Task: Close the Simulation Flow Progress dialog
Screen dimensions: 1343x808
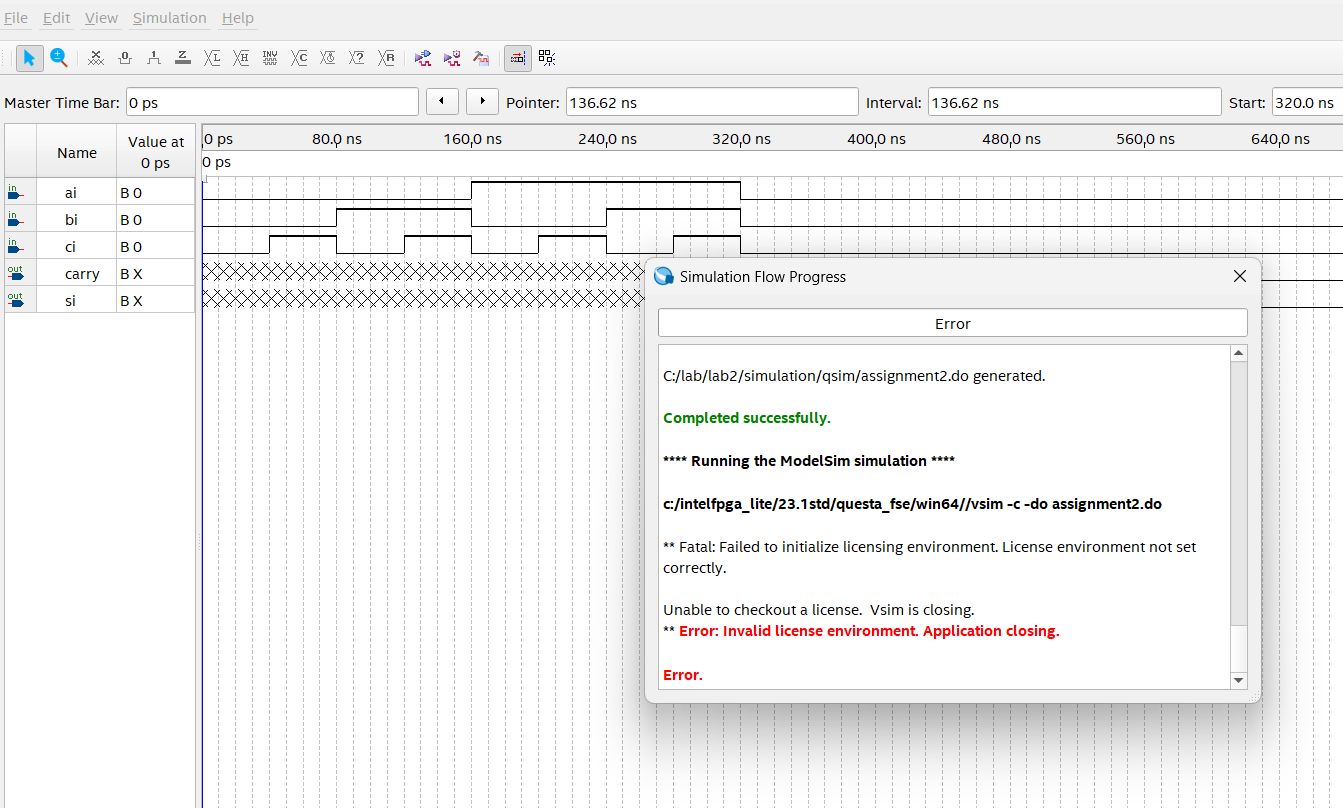Action: click(x=1240, y=276)
